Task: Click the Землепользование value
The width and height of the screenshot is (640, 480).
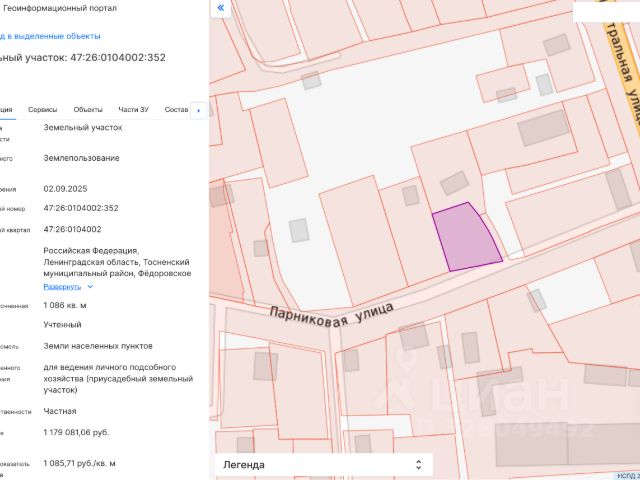Action: (82, 158)
